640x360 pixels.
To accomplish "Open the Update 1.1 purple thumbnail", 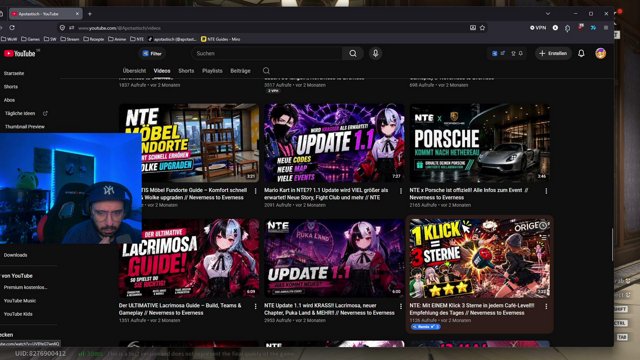I will point(334,143).
